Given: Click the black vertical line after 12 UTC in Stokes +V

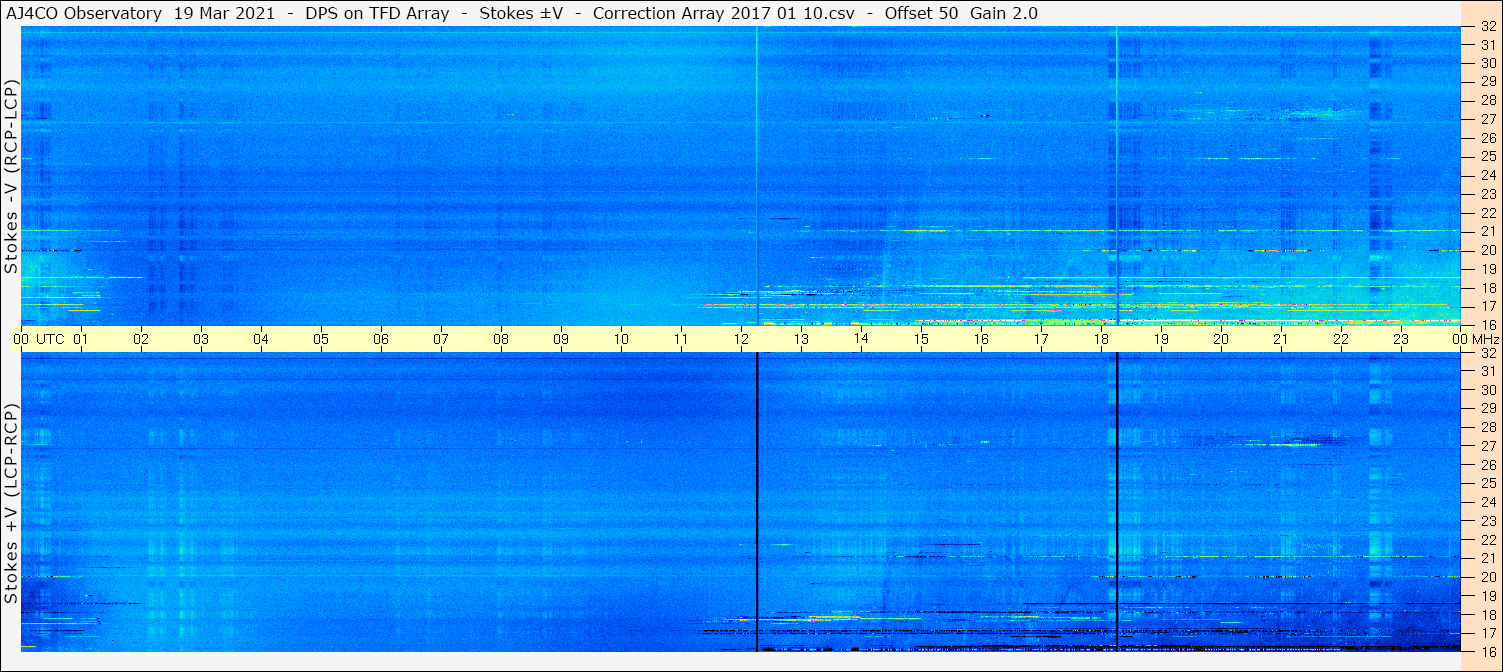Looking at the screenshot, I should tap(757, 502).
